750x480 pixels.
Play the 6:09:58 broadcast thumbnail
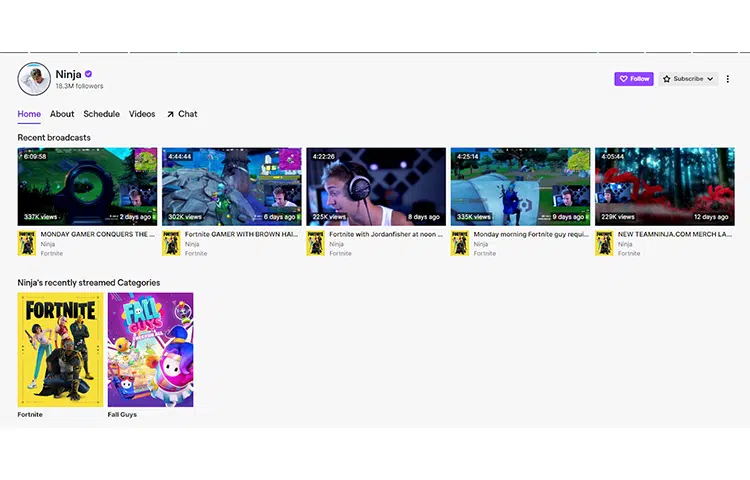click(x=87, y=186)
